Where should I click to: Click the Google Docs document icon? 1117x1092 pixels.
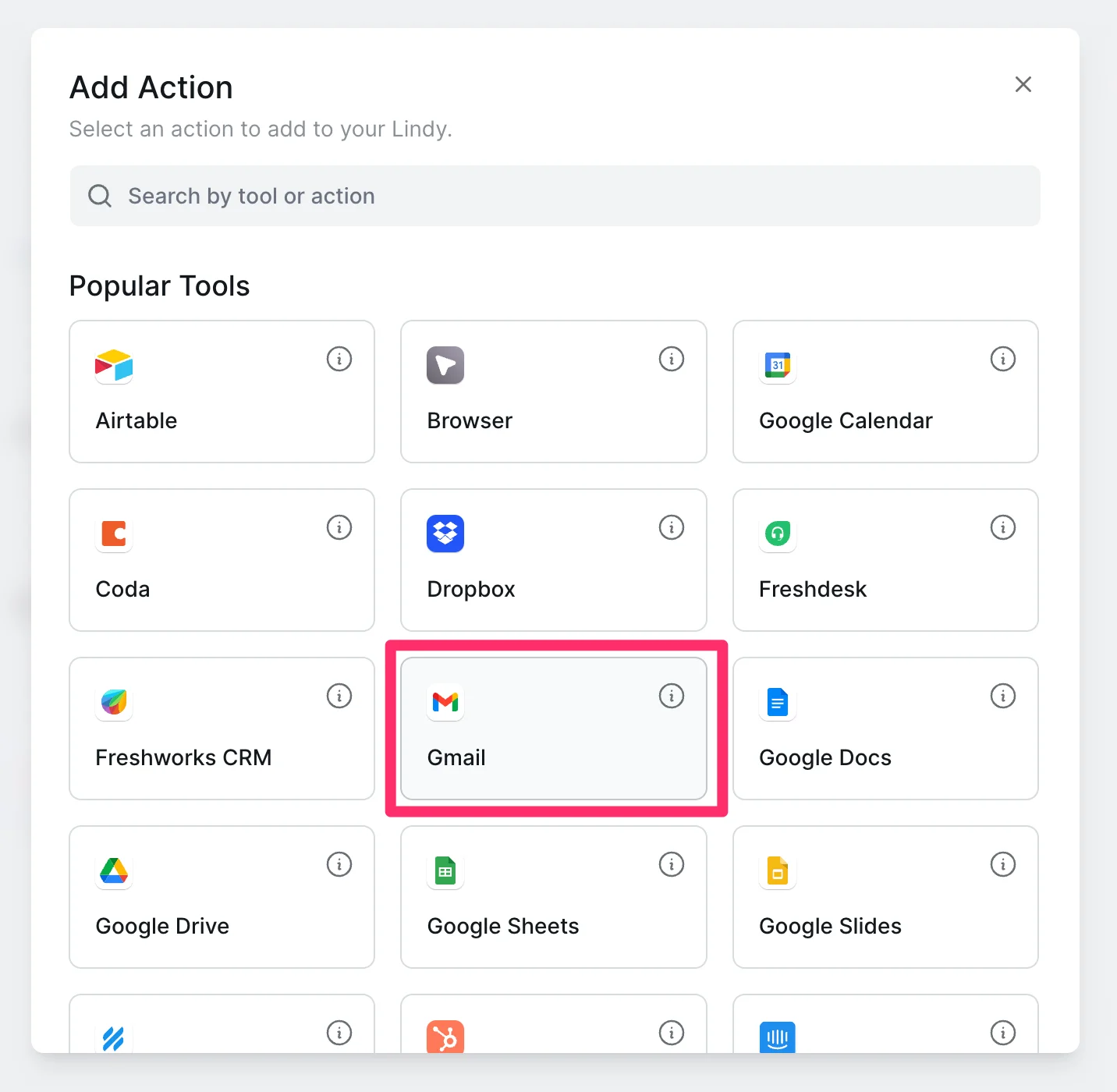(x=778, y=702)
